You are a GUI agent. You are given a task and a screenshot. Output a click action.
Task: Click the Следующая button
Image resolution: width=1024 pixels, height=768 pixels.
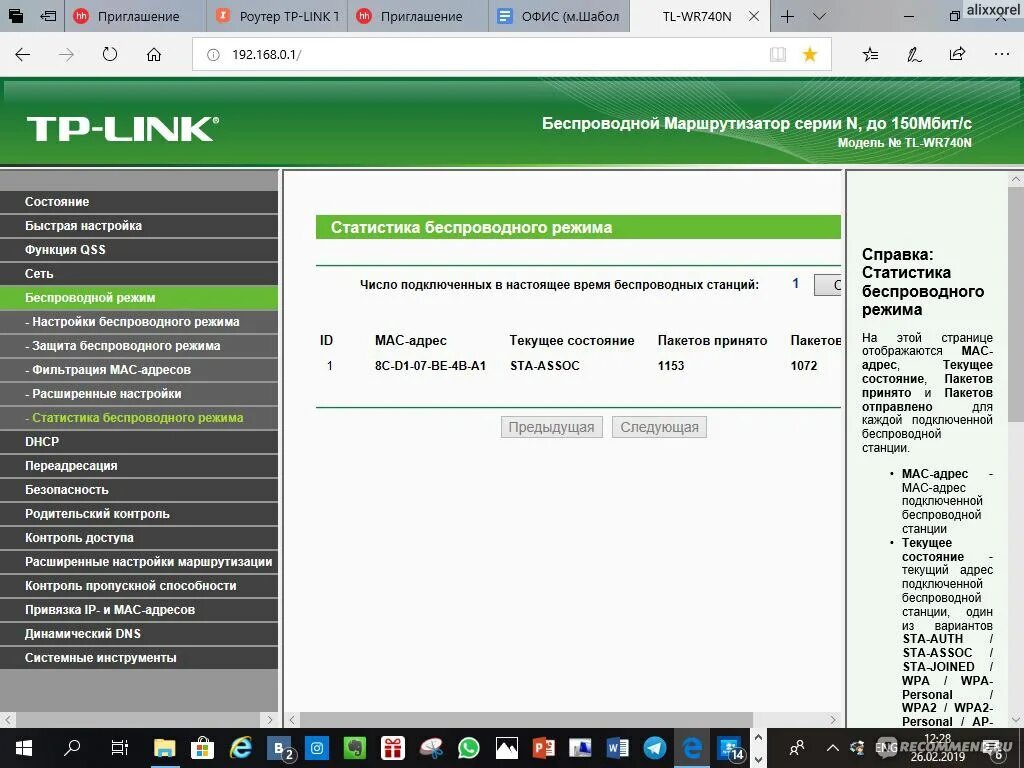pos(660,428)
